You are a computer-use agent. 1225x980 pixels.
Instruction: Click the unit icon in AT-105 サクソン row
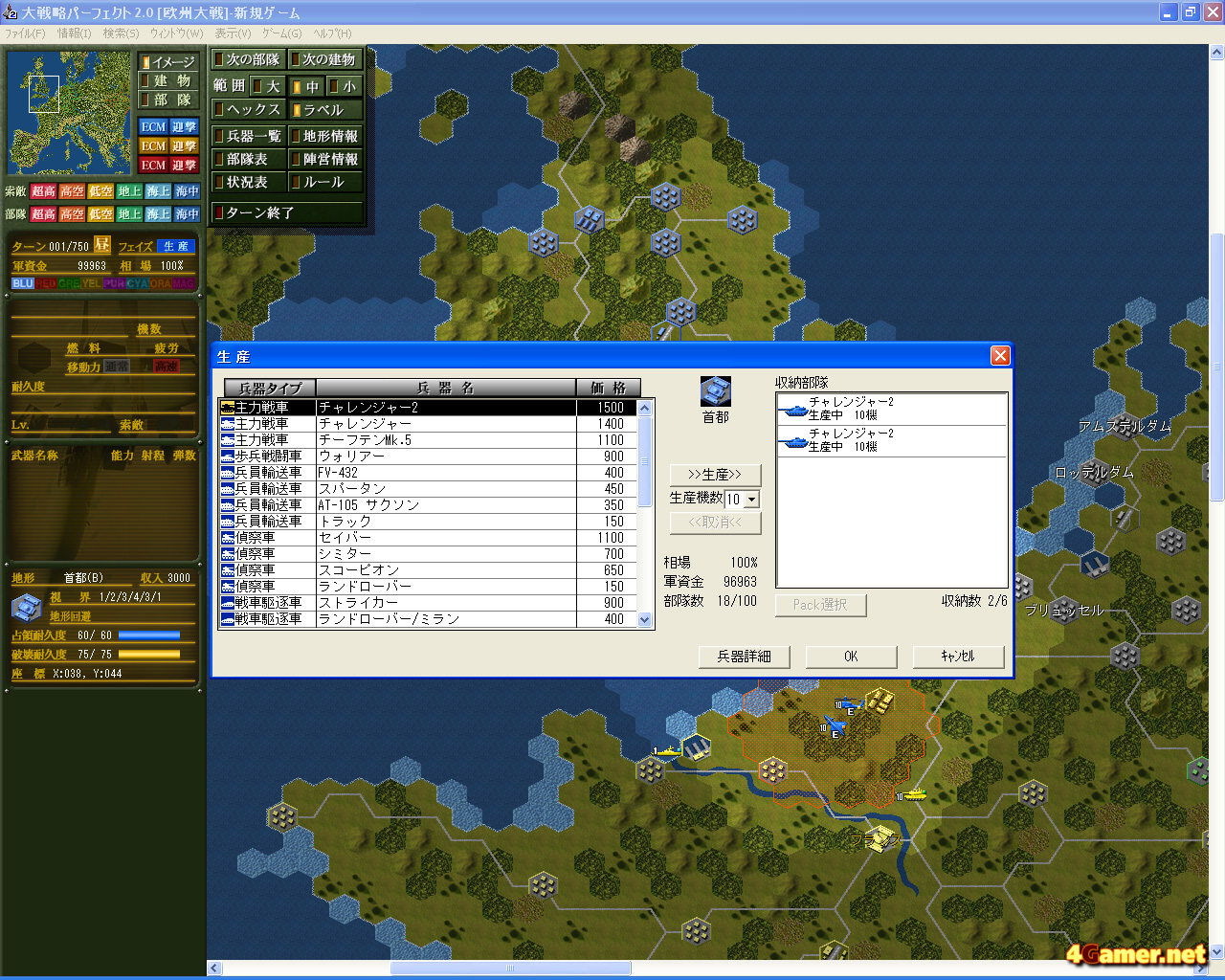click(228, 505)
